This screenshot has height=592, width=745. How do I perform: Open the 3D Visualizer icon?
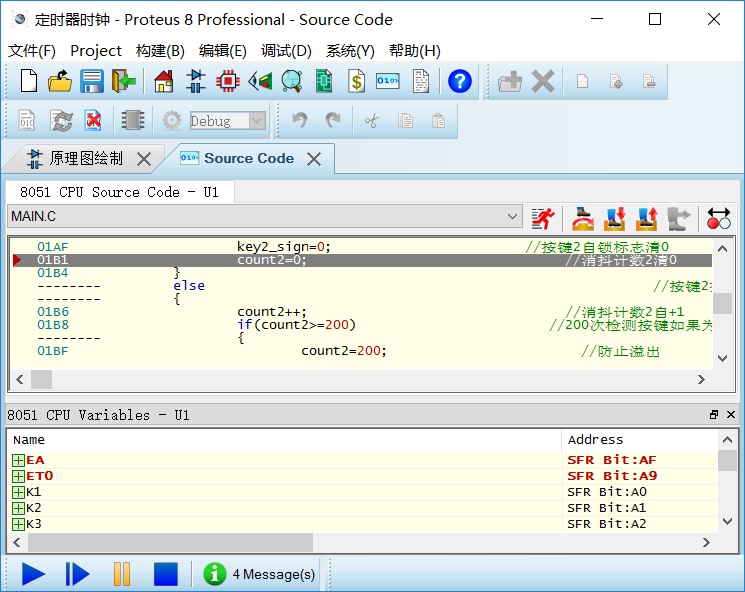click(260, 81)
